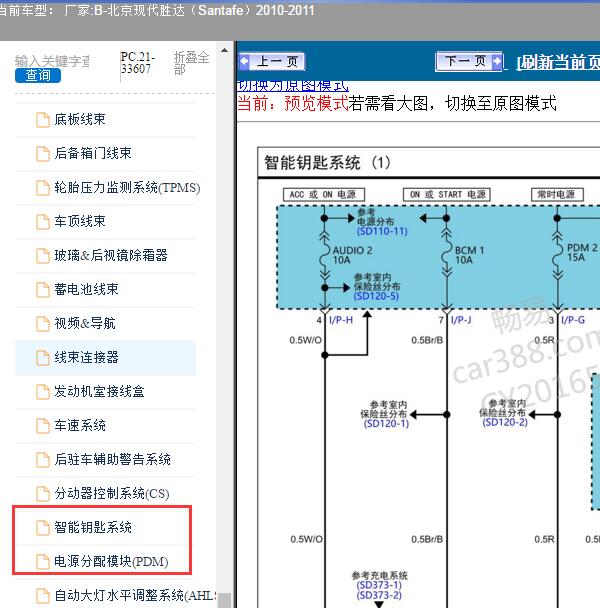Click document icon beside 线束连接器
The image size is (600, 608).
[x=43, y=358]
